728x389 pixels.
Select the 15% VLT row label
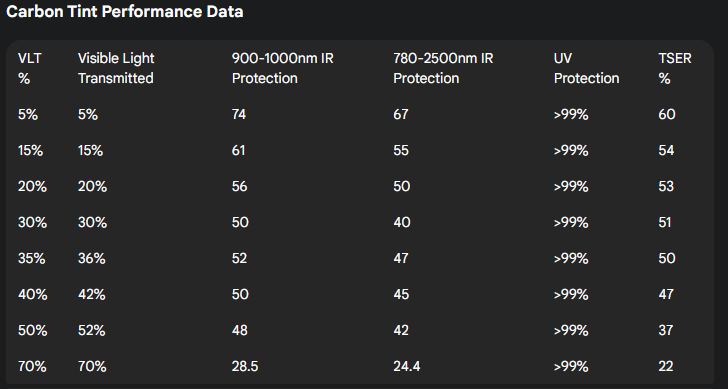click(x=30, y=150)
